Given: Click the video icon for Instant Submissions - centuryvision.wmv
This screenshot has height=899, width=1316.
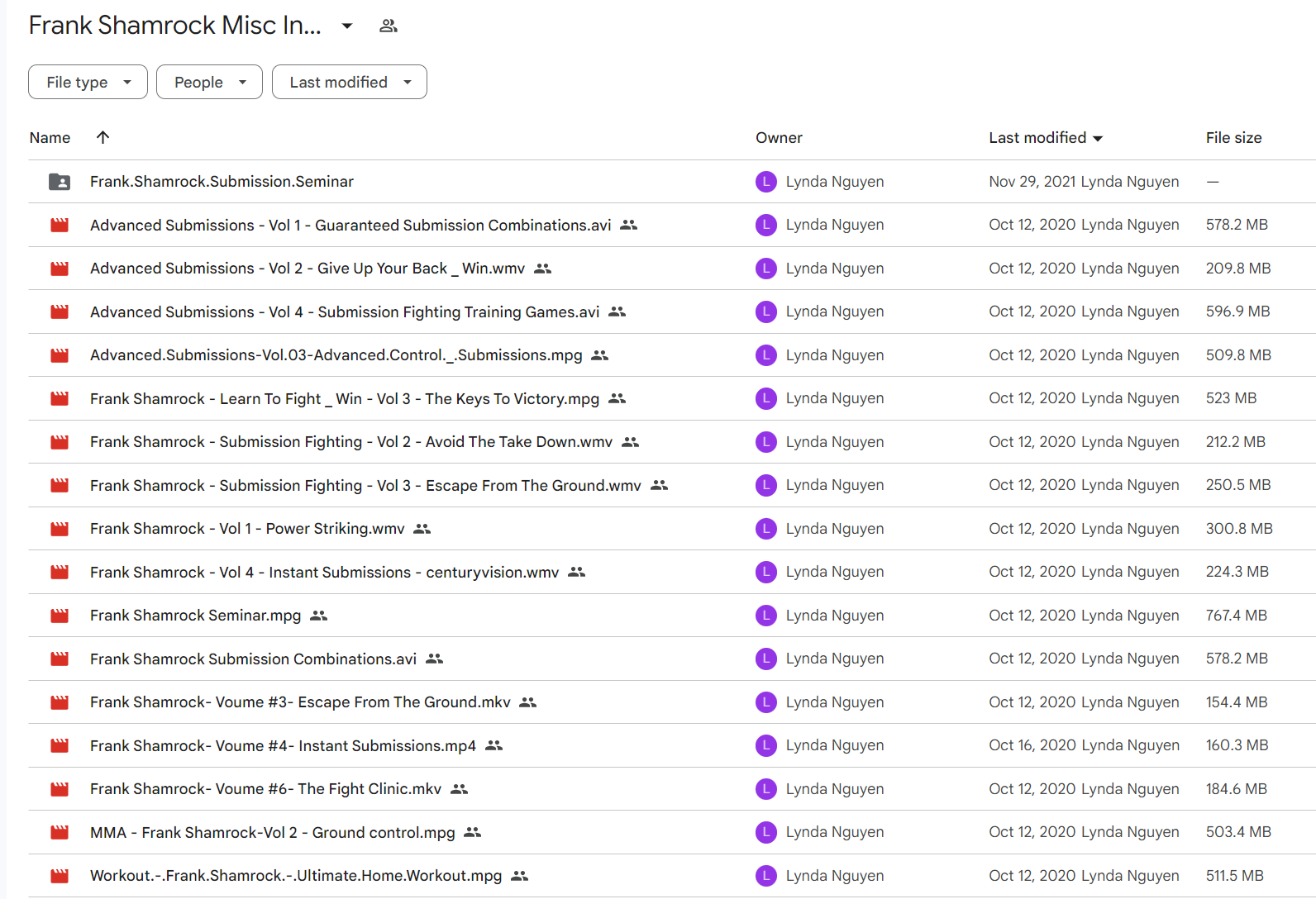Looking at the screenshot, I should click(x=60, y=572).
